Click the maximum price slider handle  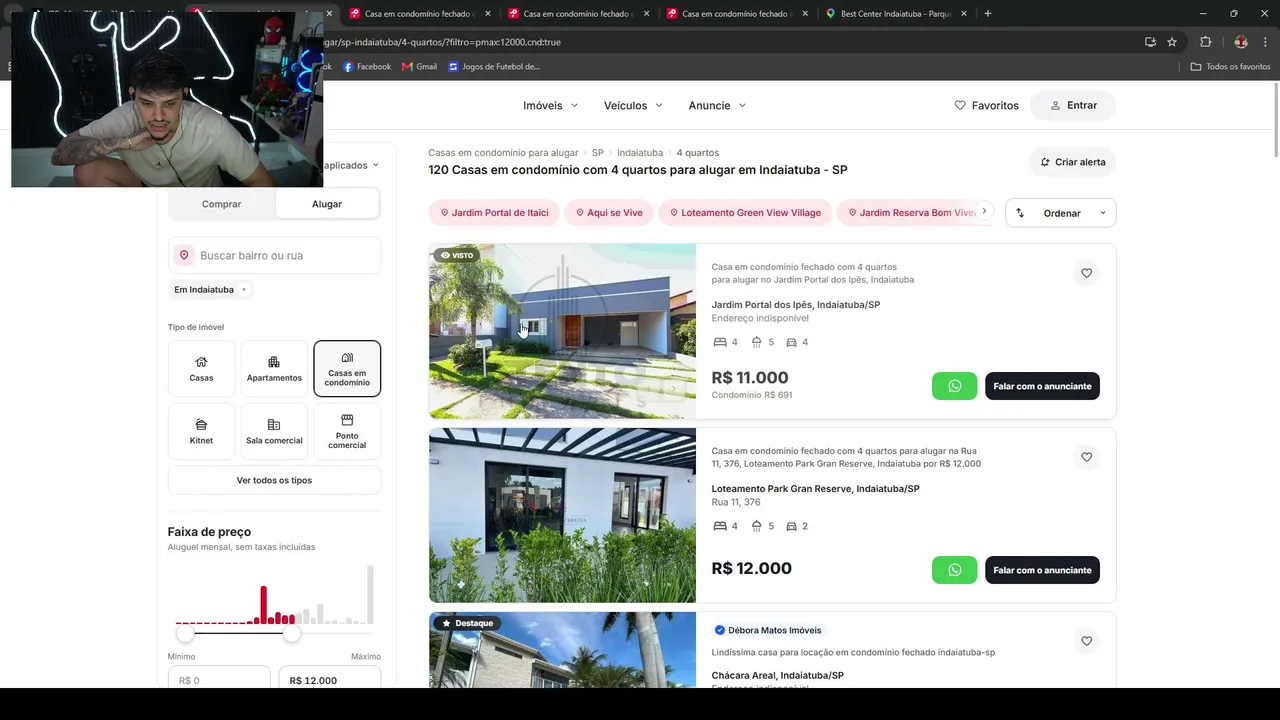291,633
